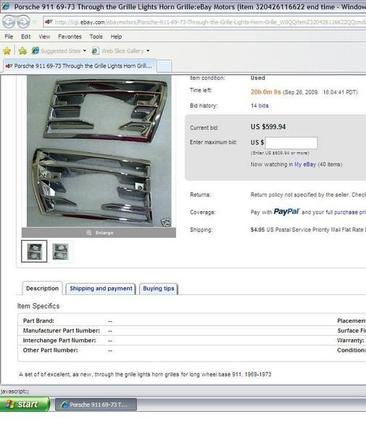The height and width of the screenshot is (435, 366).
Task: Click the browser Back arrow button
Action: tap(9, 22)
